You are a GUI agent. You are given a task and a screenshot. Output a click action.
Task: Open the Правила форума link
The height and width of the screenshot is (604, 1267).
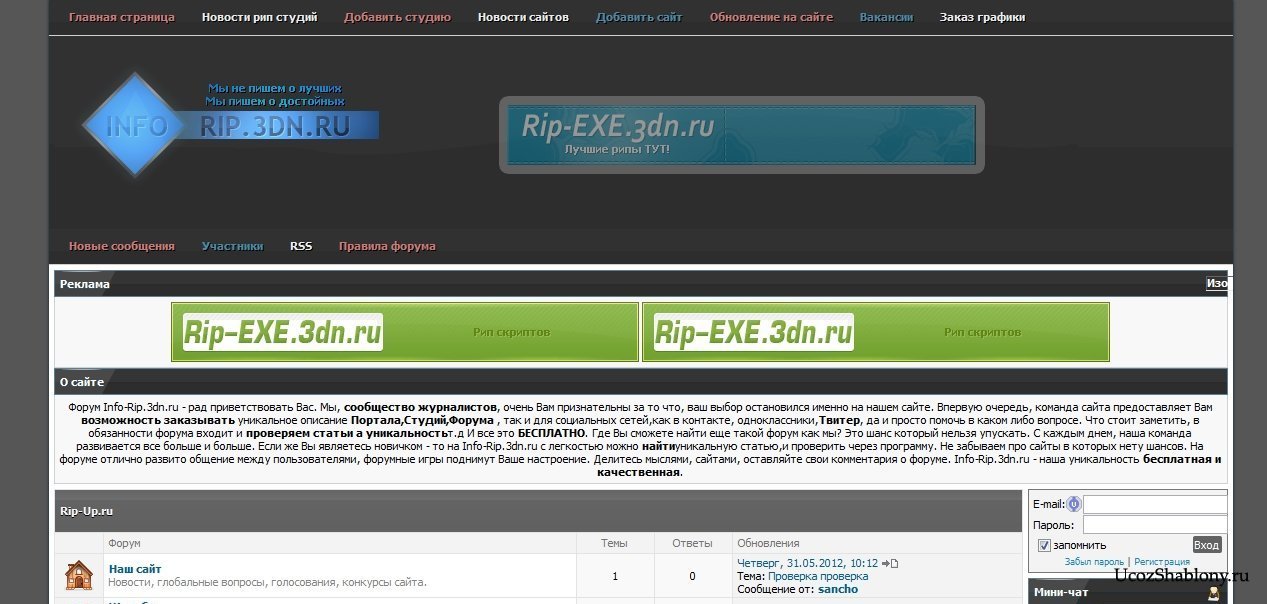click(x=387, y=246)
